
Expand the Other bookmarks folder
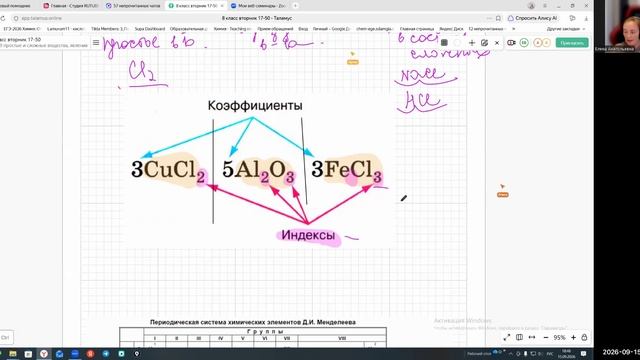[566, 29]
